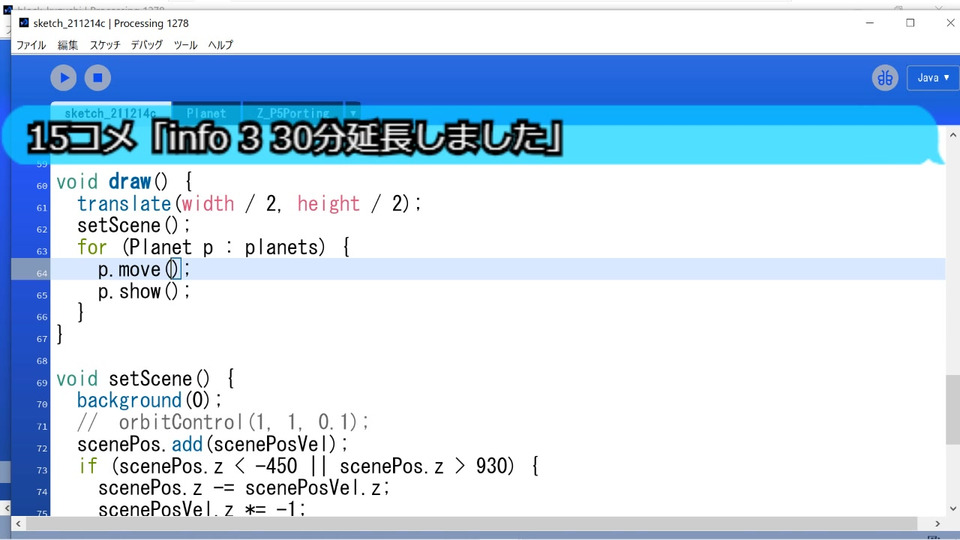
Task: Minimize the Processing window
Action: click(x=869, y=23)
